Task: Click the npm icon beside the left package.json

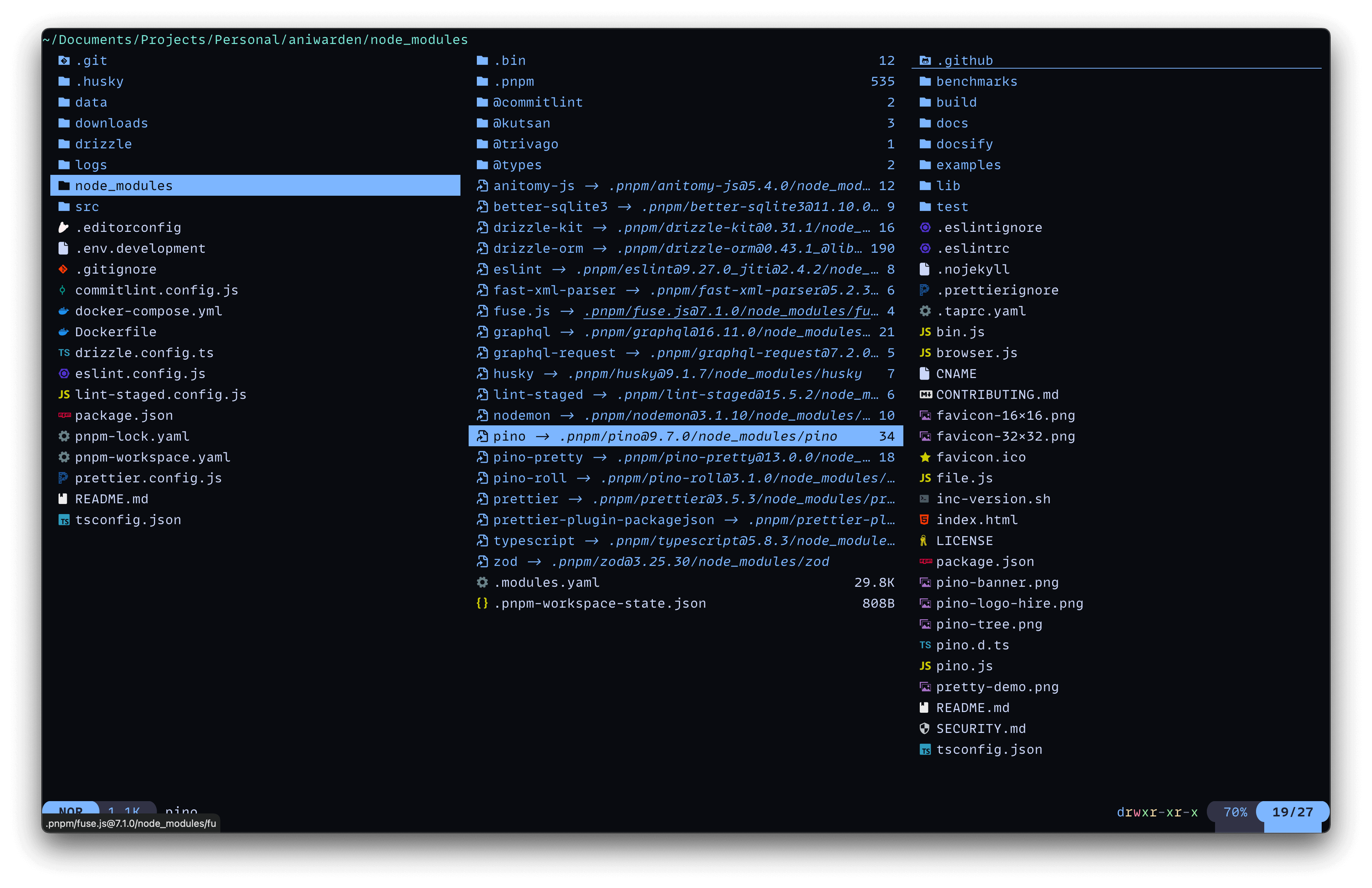Action: [x=64, y=415]
